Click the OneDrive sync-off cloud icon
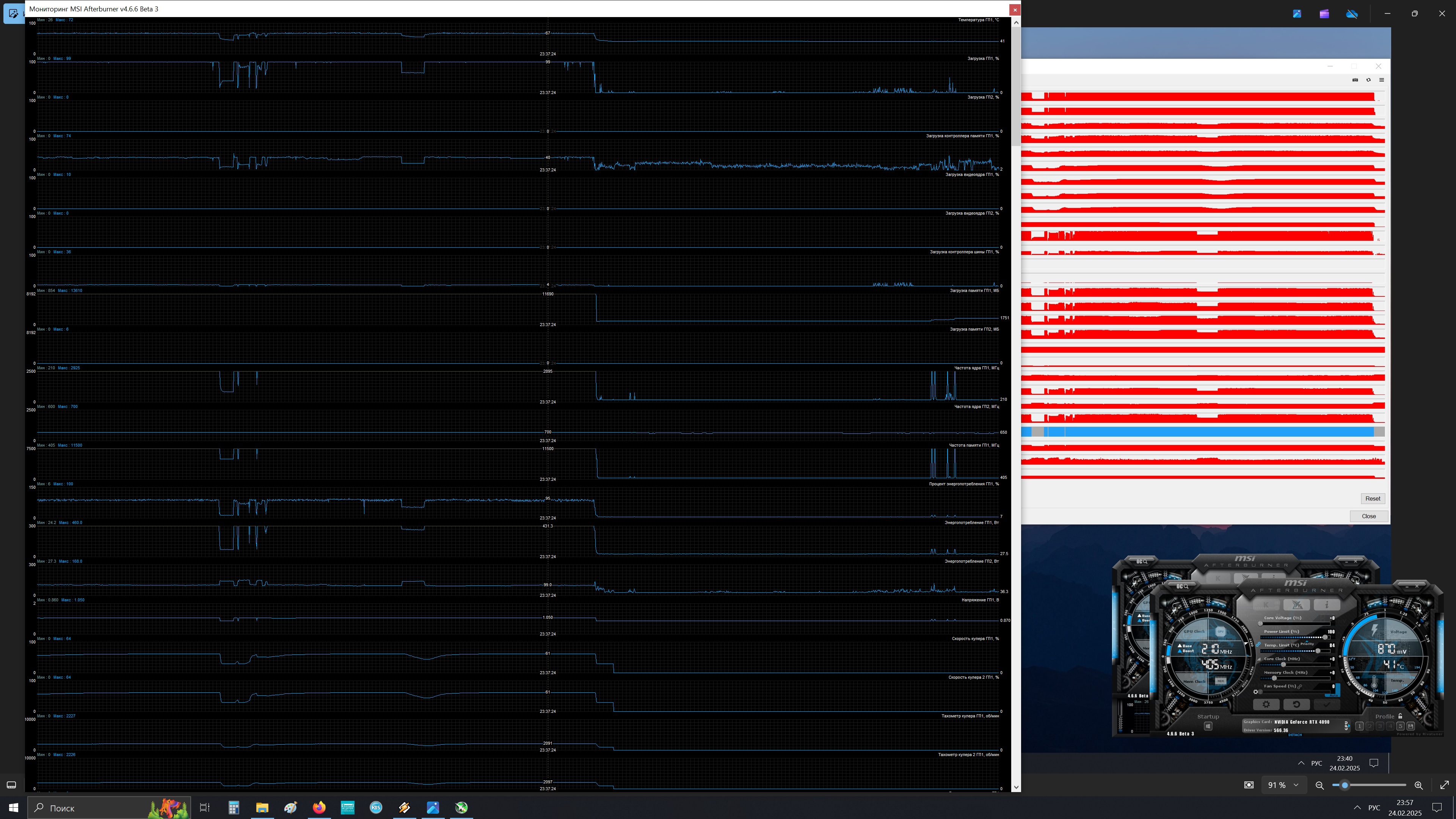The width and height of the screenshot is (1456, 819). [1352, 14]
